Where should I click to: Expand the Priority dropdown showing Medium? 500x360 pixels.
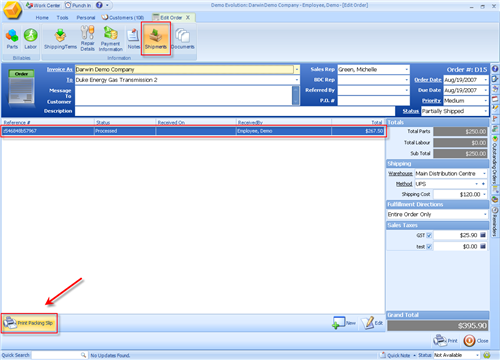click(485, 101)
